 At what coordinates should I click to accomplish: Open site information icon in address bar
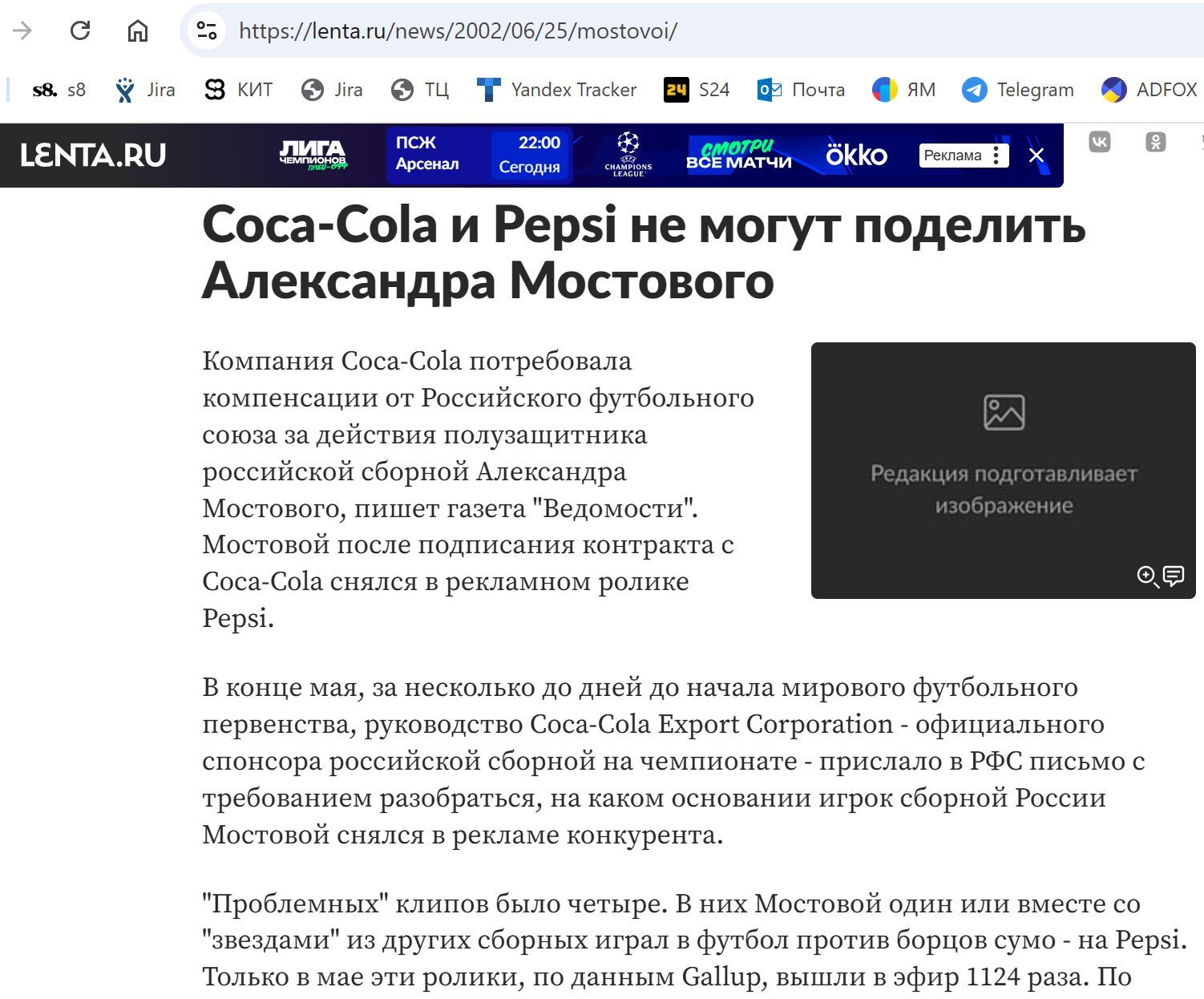[206, 30]
